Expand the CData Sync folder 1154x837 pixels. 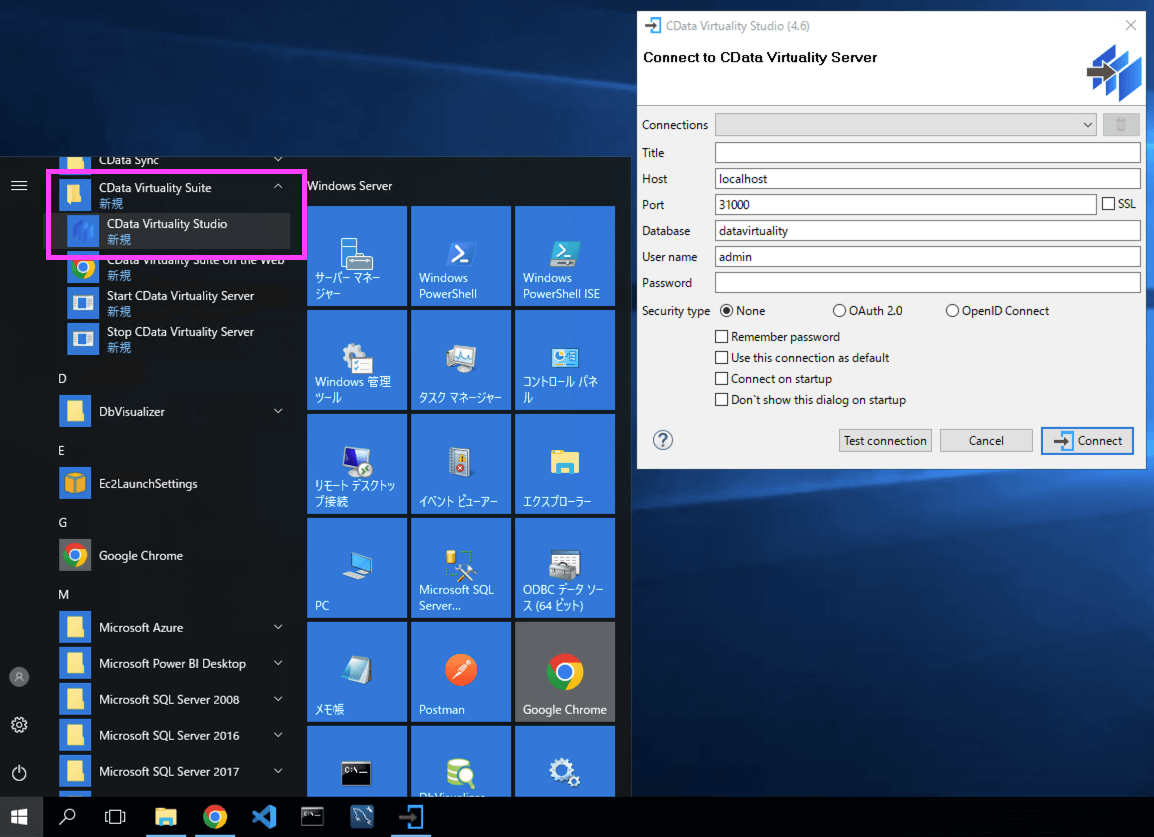(x=278, y=159)
